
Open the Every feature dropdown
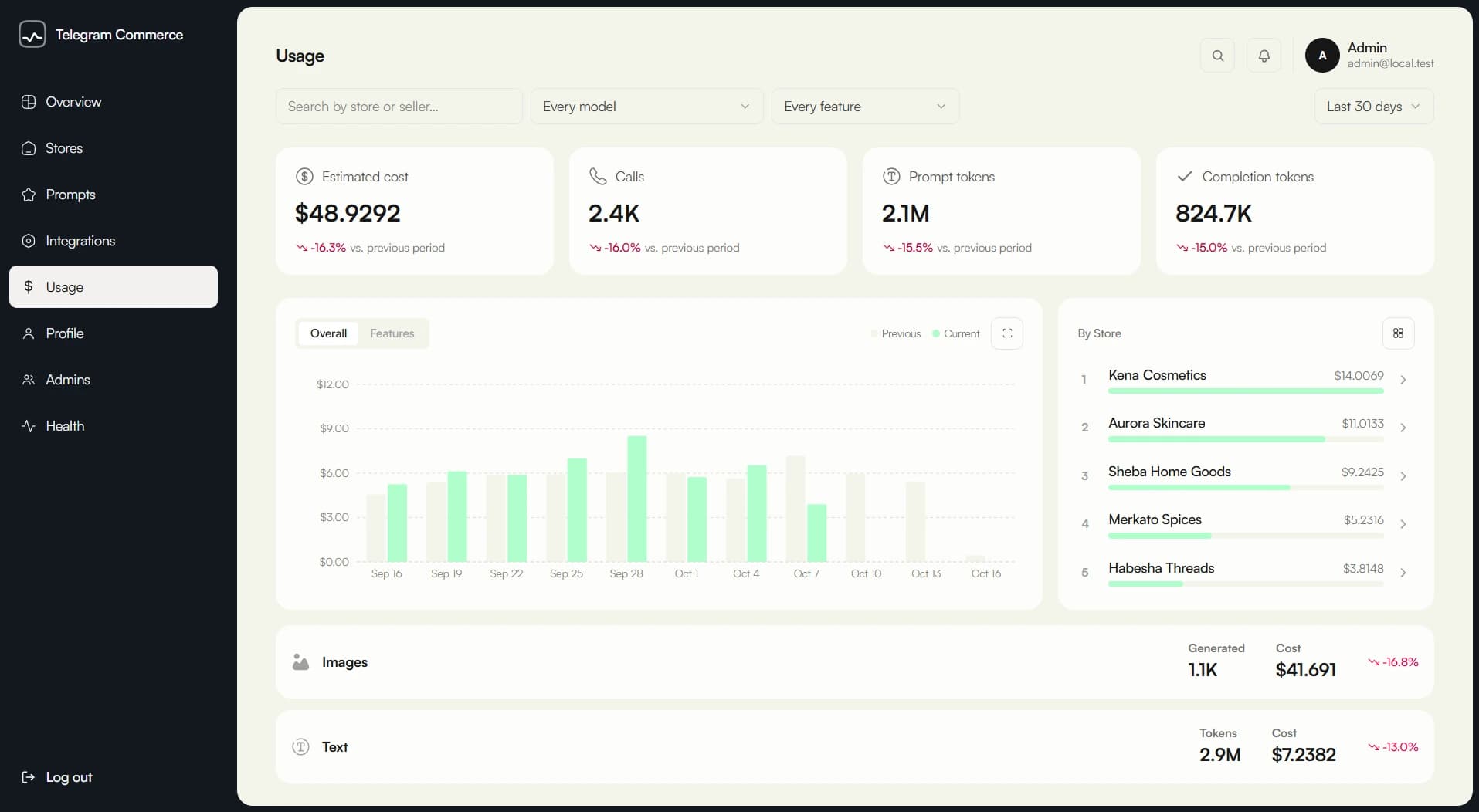click(x=865, y=107)
